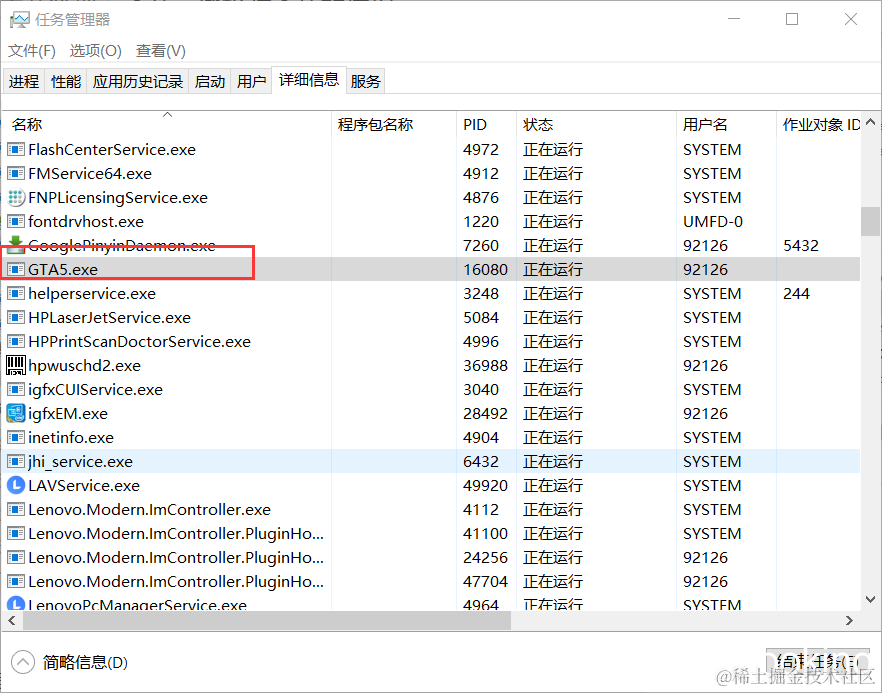Screen dimensions: 882x693
Task: Click the helperservice.exe process icon
Action: click(16, 294)
